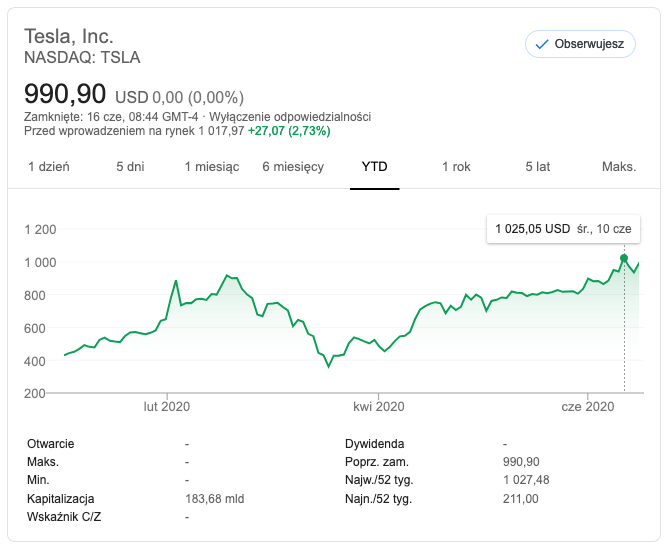Click the Otwarcie label
Screen dimensions: 667x549
(50, 444)
